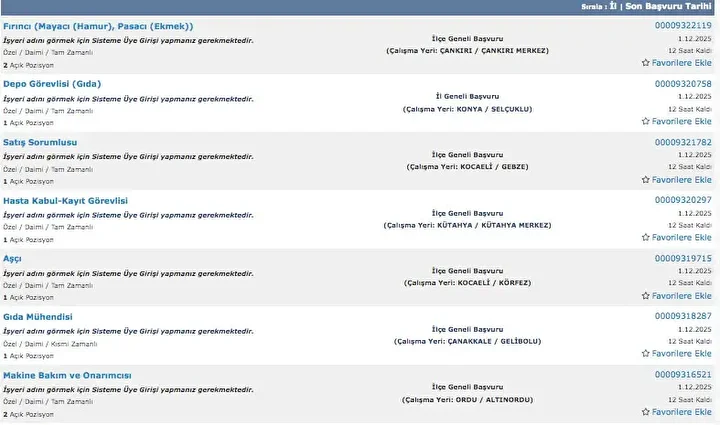Open listing number 00009319715
720x425 pixels.
pyautogui.click(x=683, y=258)
